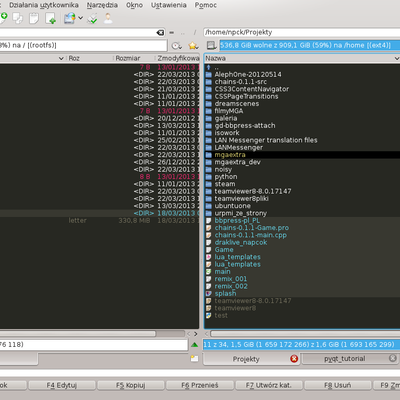Open the Narzędzia menu
Screen dimensions: 400x400
[102, 5]
